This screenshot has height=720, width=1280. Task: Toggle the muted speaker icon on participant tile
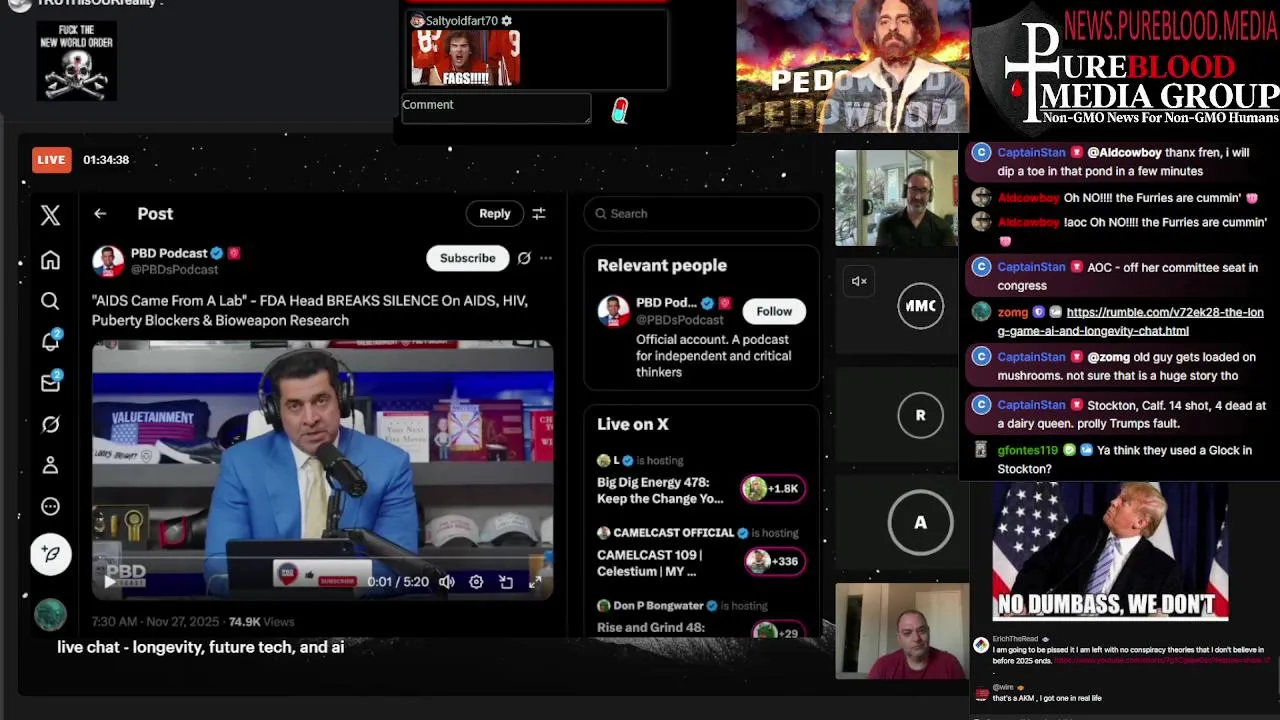click(x=859, y=281)
